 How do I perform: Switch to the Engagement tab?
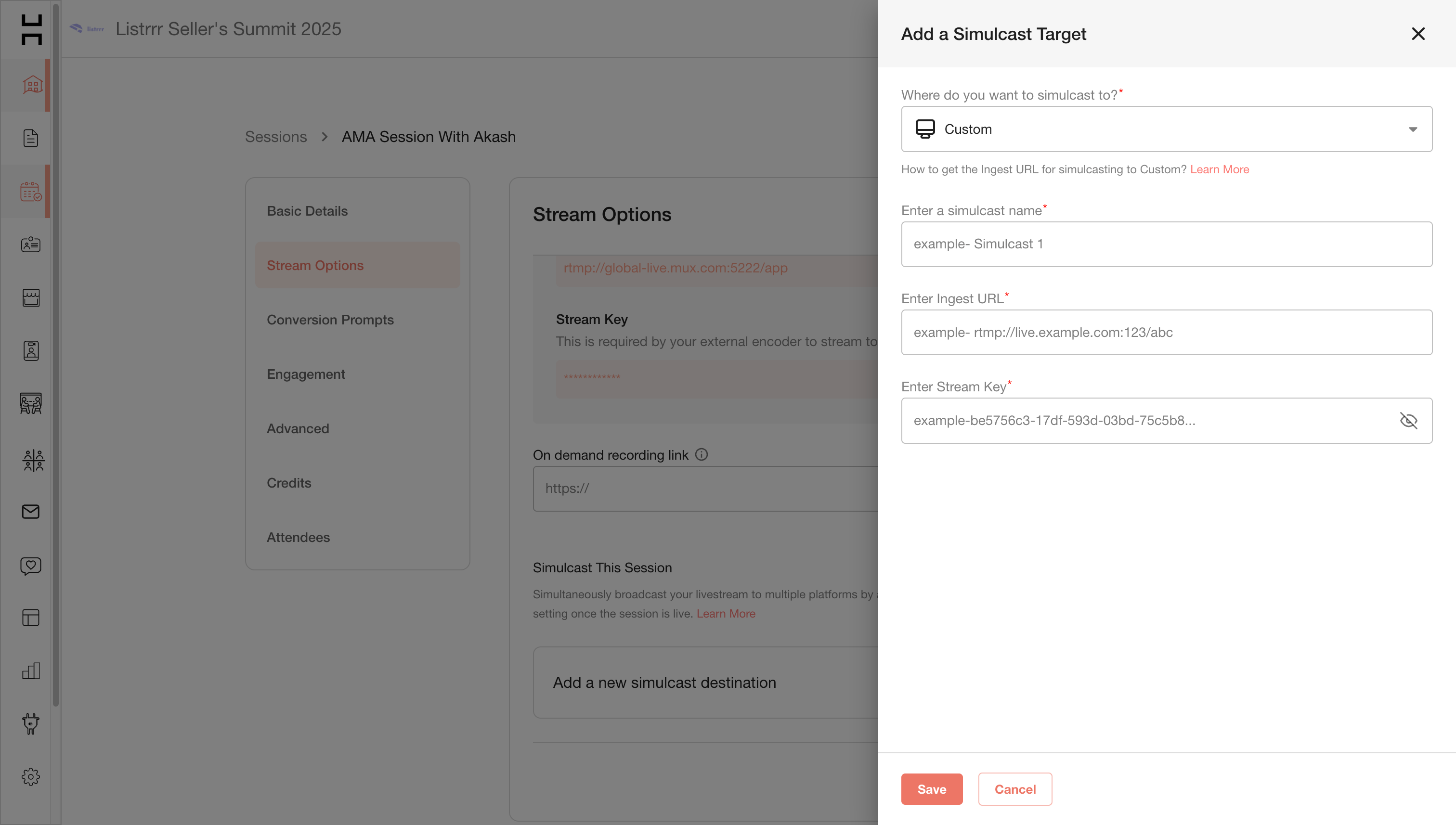pyautogui.click(x=305, y=374)
